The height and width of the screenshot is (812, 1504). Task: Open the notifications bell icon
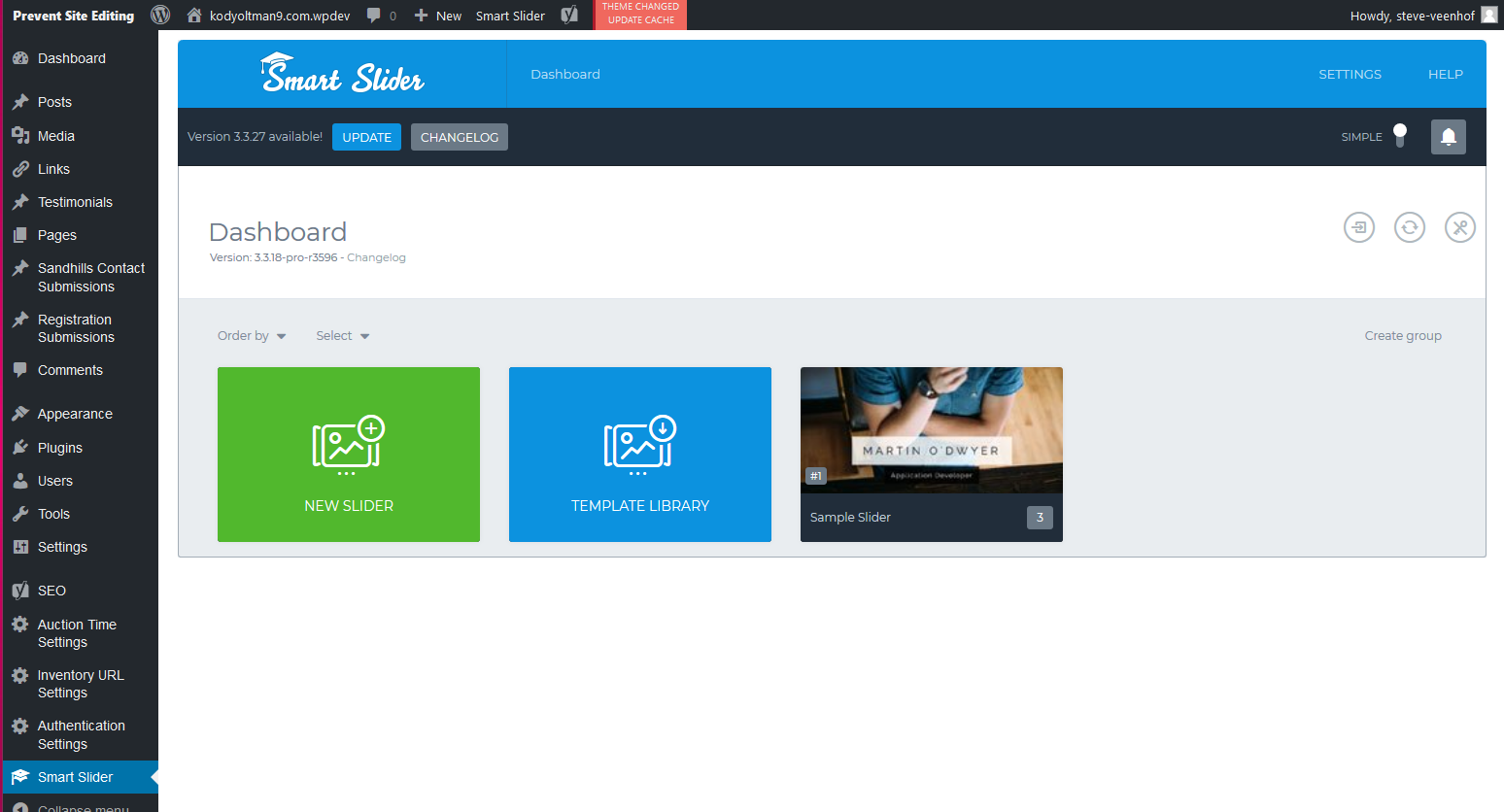[1448, 137]
